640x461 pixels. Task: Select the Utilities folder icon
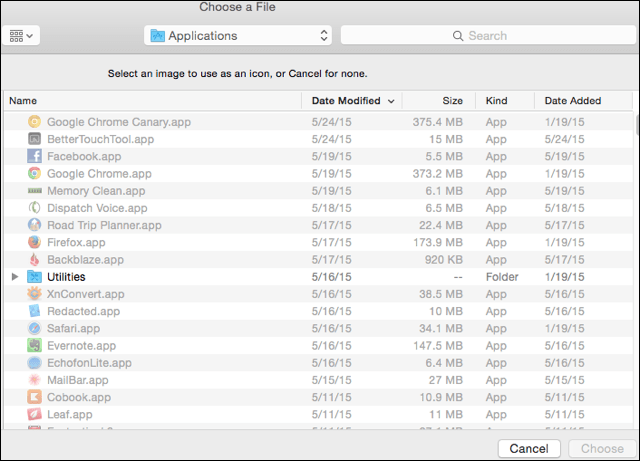click(34, 276)
